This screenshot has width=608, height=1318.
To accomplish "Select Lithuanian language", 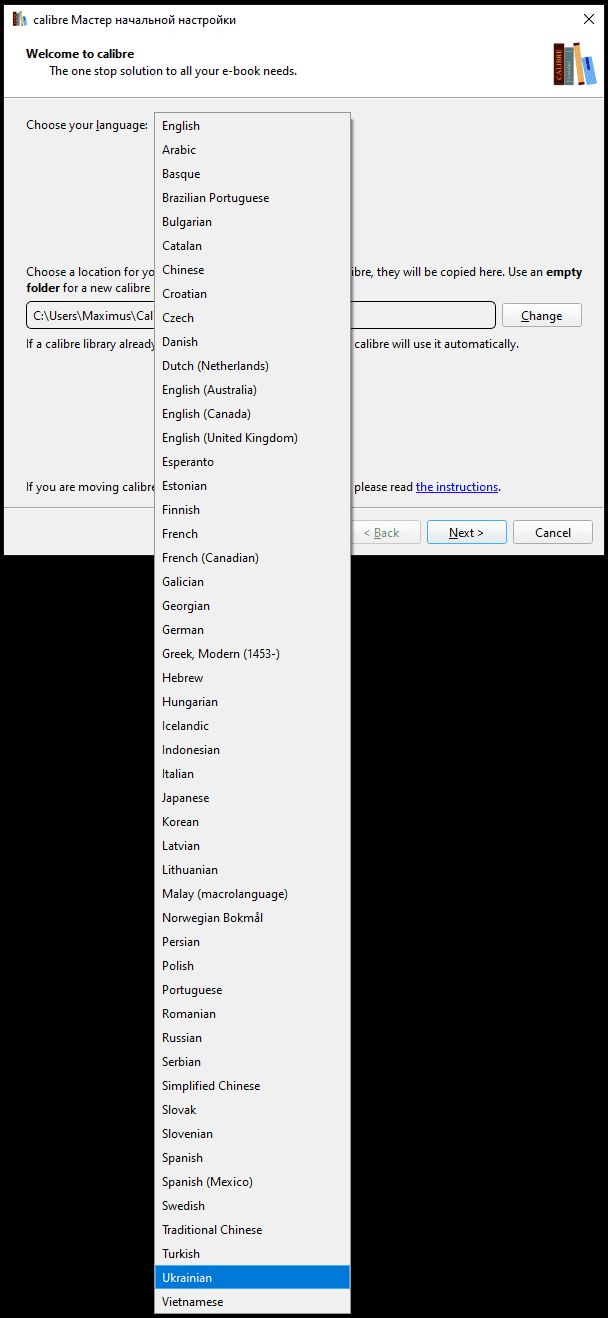I will (252, 870).
